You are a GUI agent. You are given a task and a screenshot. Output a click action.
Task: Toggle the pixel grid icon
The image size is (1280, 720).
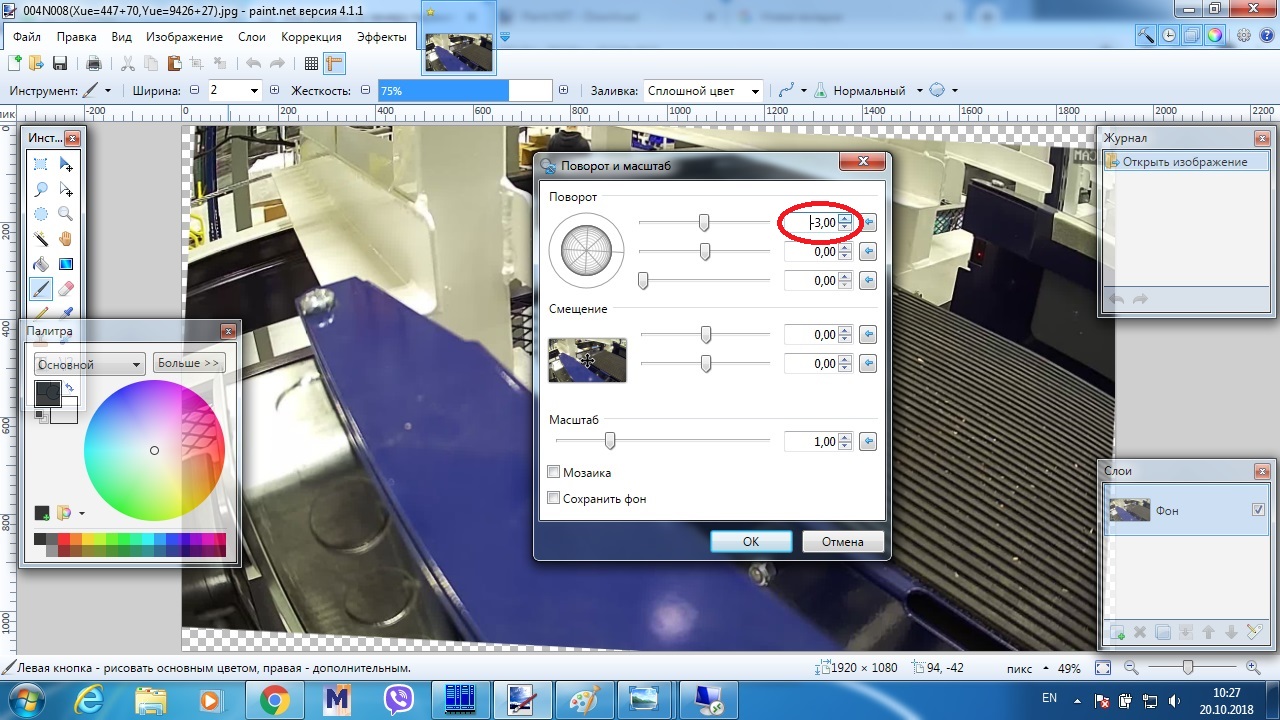[x=311, y=63]
